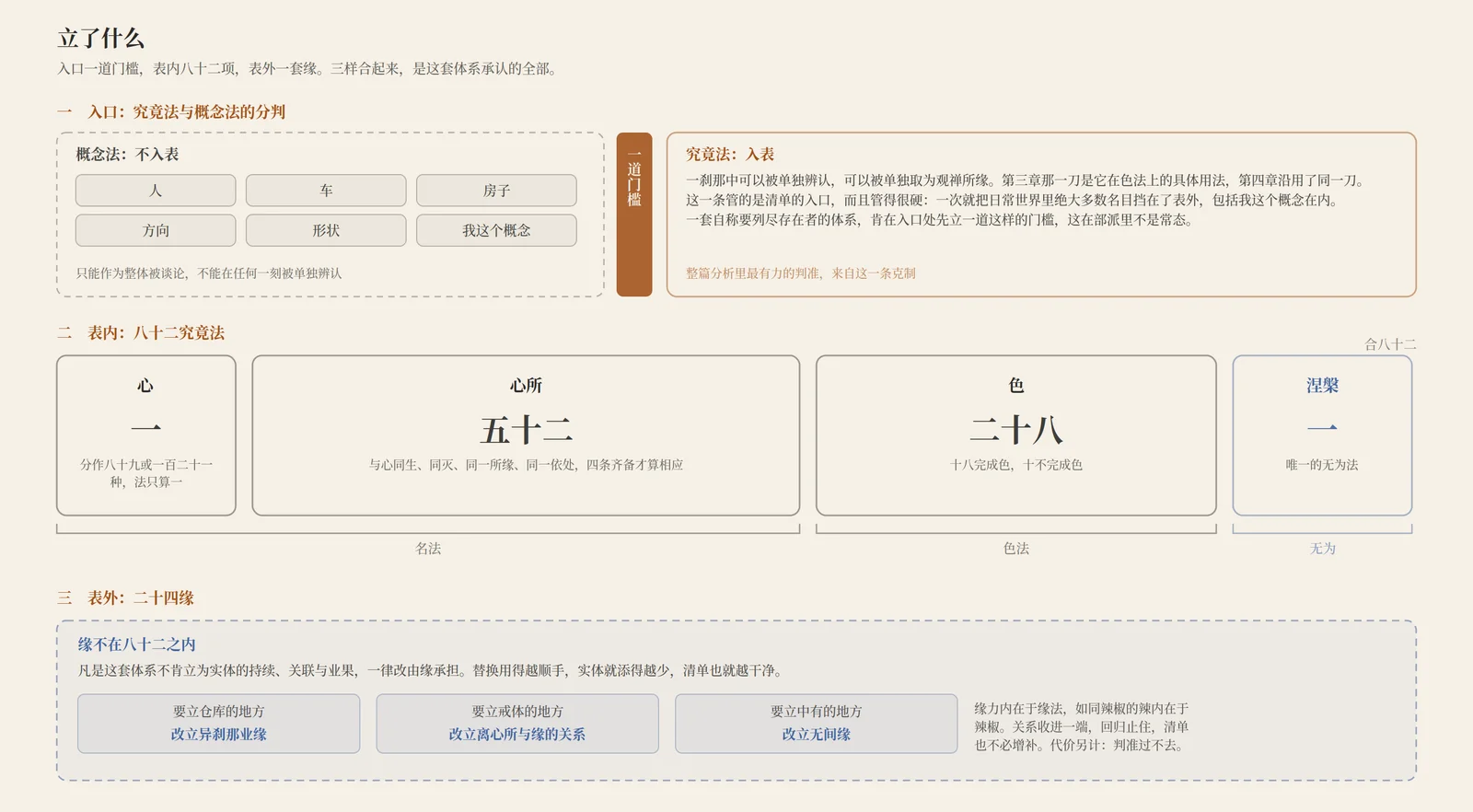Click the label 究竟法：入表
The width and height of the screenshot is (1473, 812).
[x=730, y=154]
